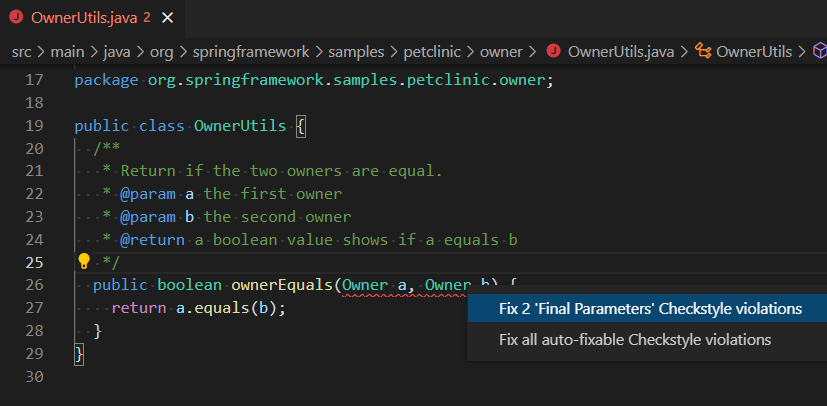
Task: Place cursor on the return a.equals(b) statement
Action: [x=198, y=308]
